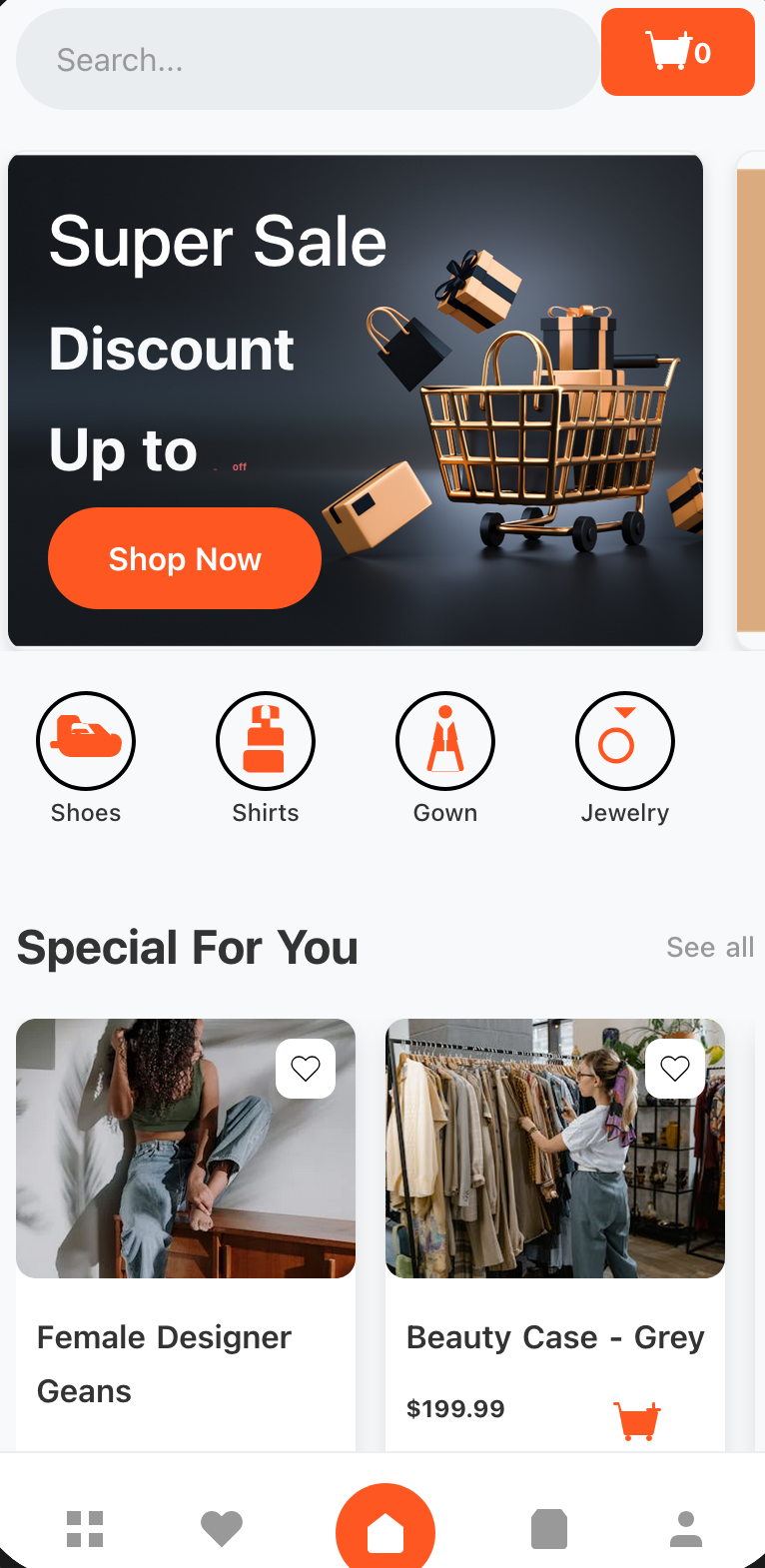
Task: Focus the Search input field
Action: click(x=308, y=60)
